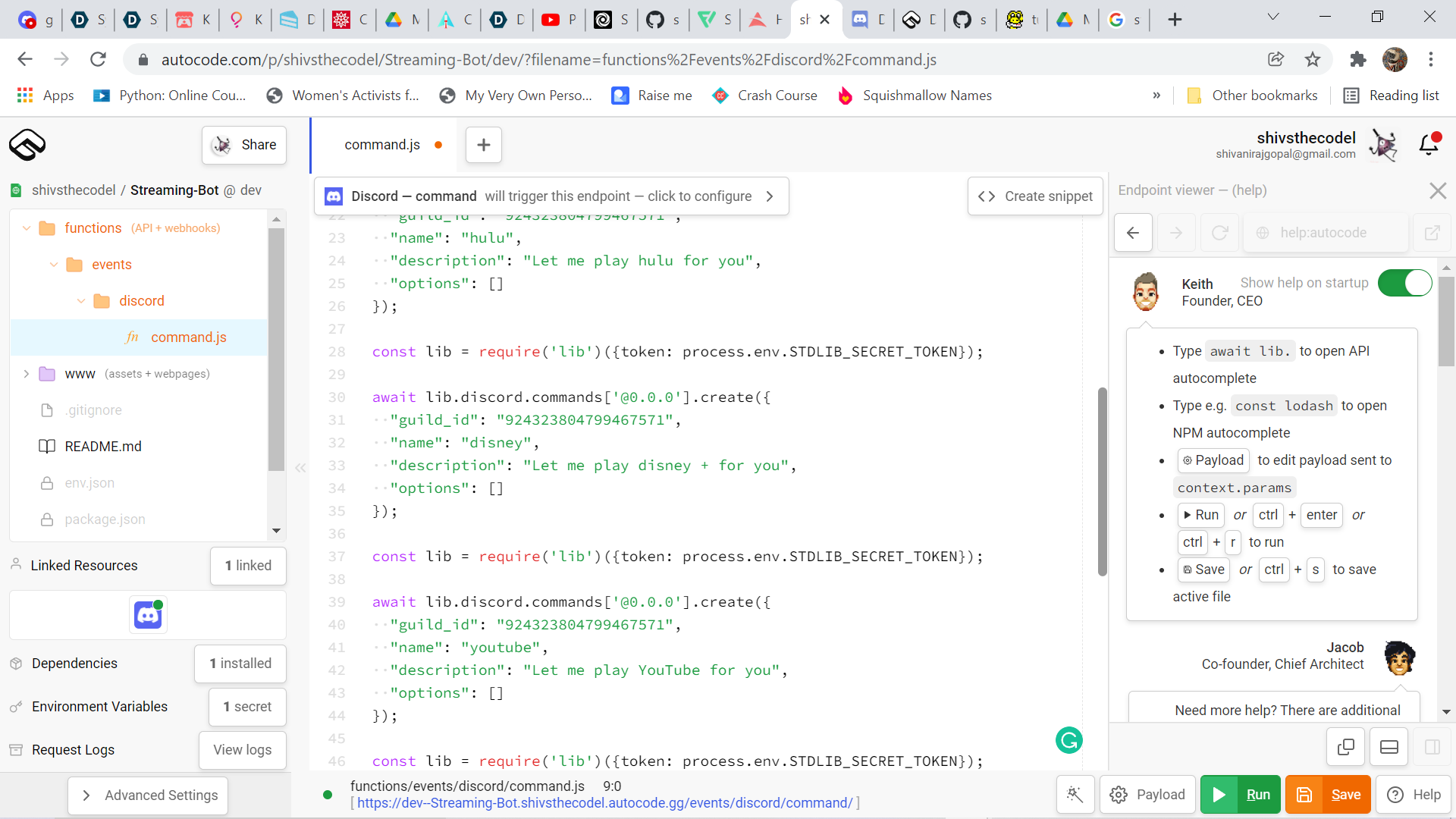This screenshot has width=1456, height=819.
Task: Toggle Show help on startup switch
Action: (1404, 283)
